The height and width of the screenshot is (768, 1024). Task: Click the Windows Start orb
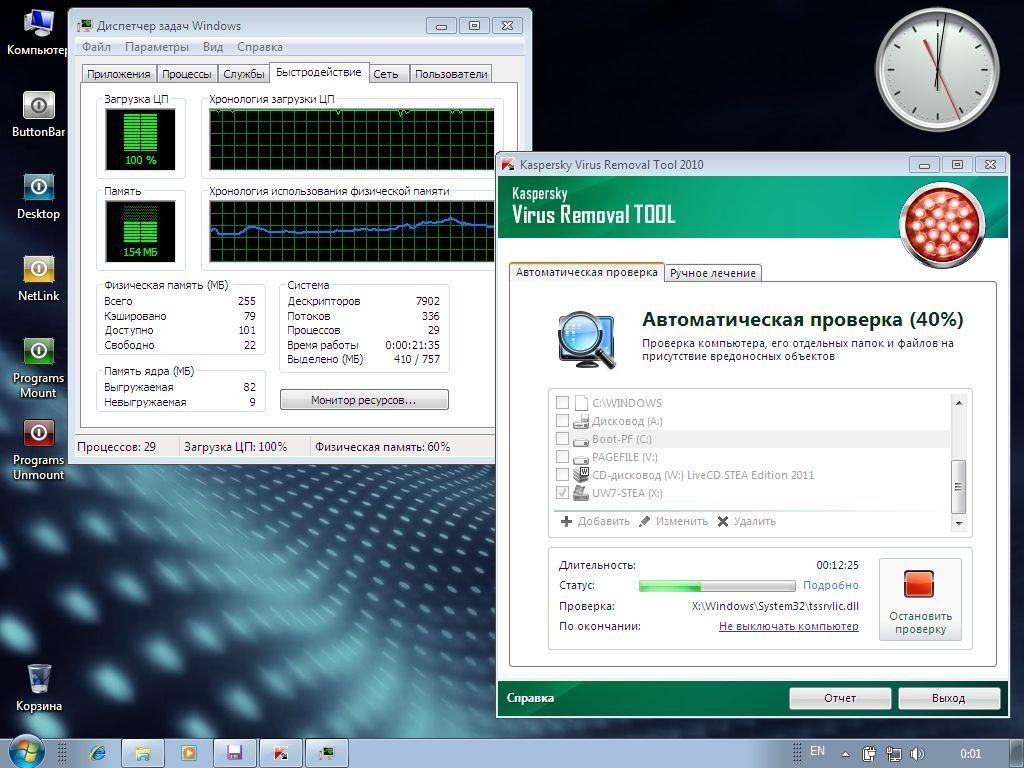coord(26,753)
